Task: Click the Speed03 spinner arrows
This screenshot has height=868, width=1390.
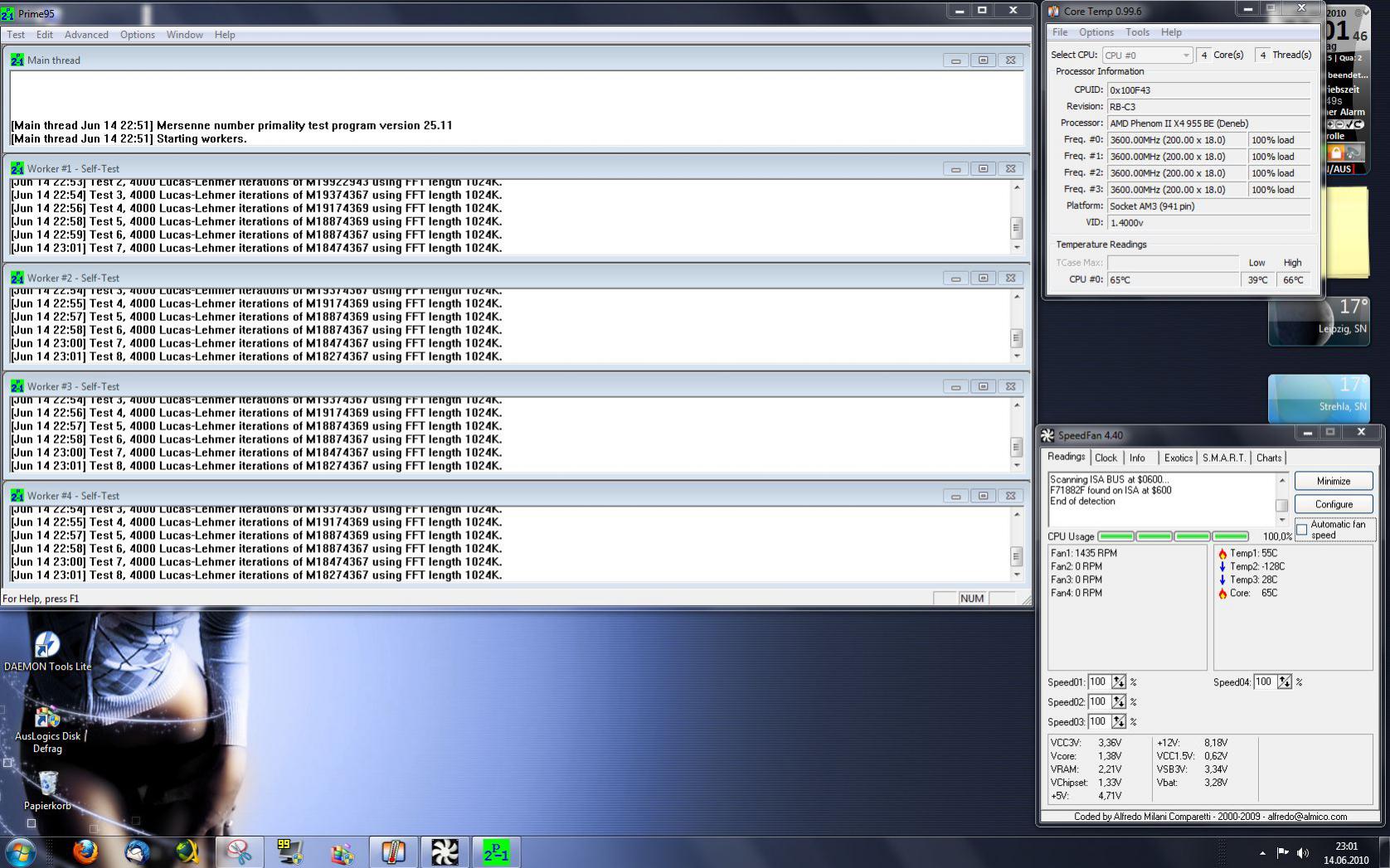Action: (x=1119, y=721)
